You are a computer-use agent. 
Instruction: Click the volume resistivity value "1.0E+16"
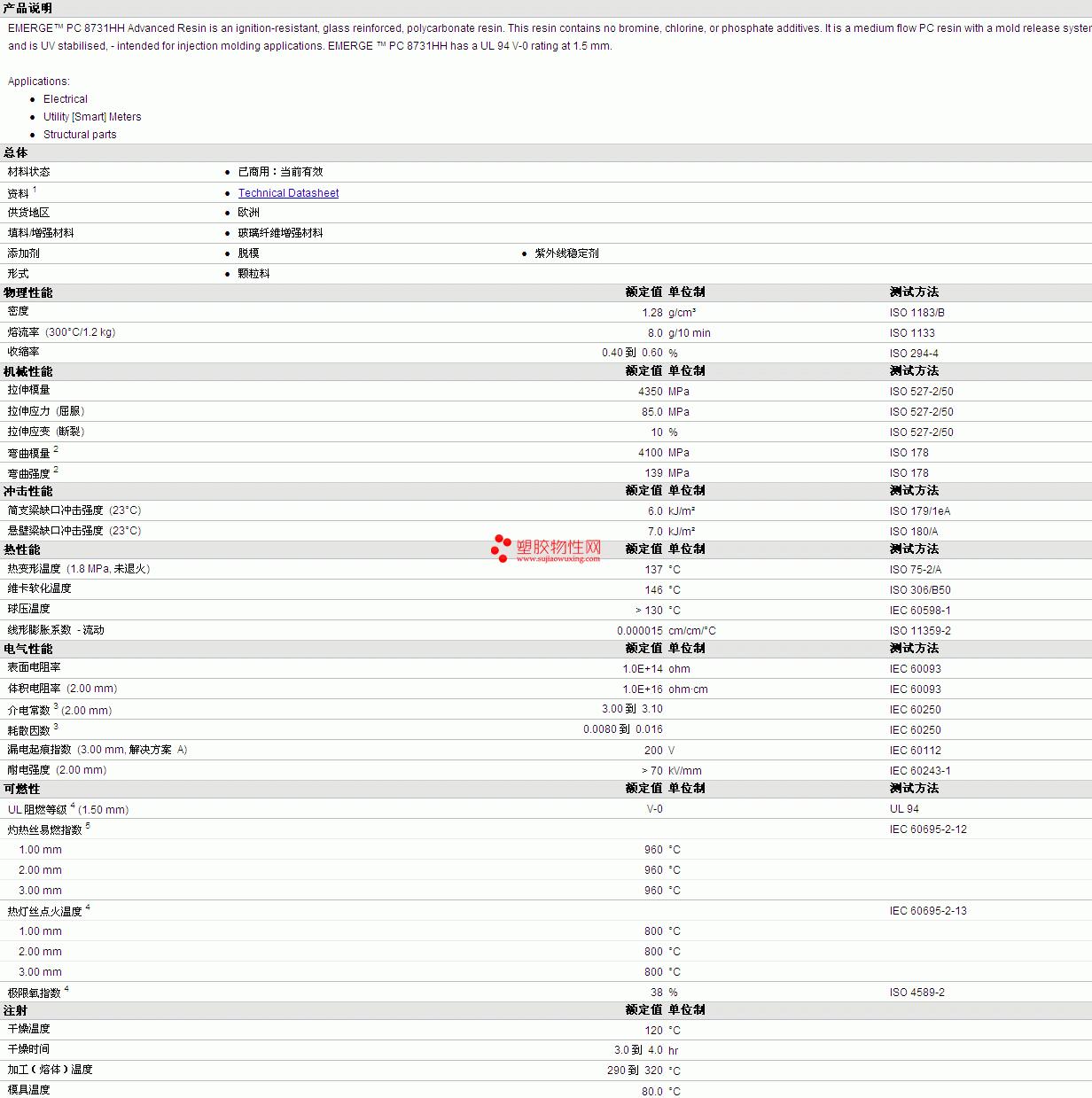coord(643,689)
